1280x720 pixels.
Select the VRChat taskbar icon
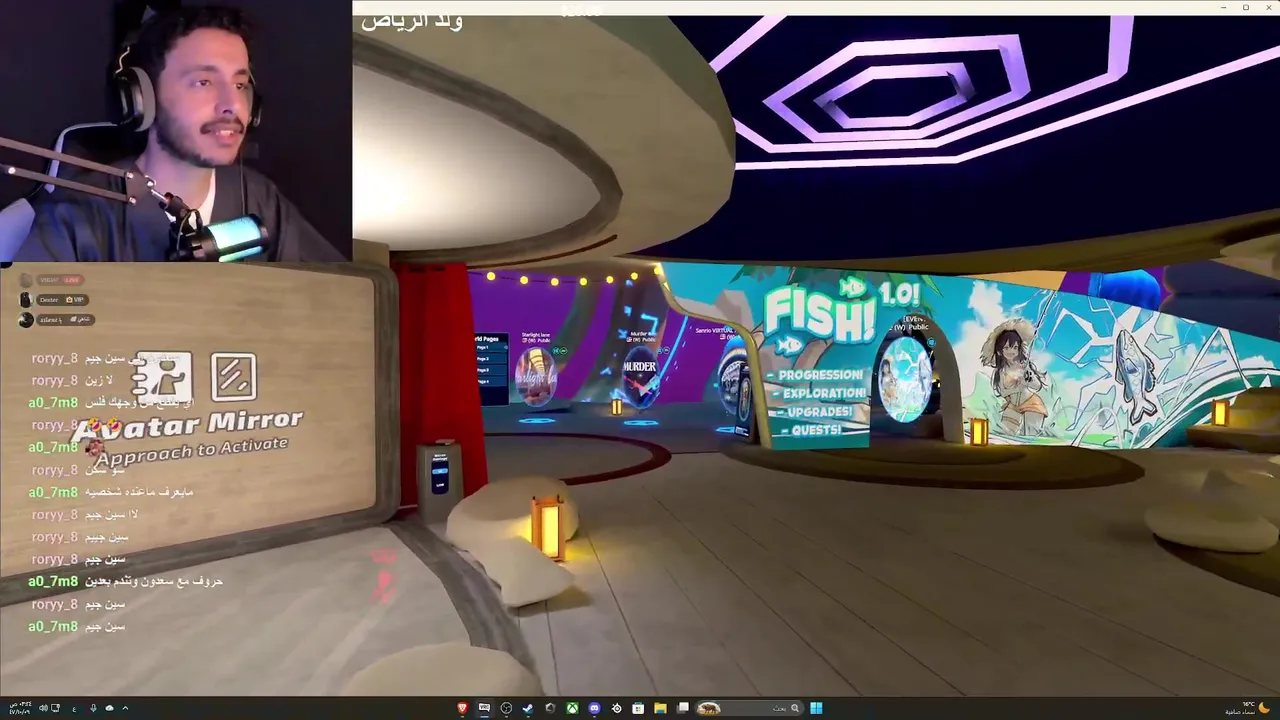point(484,708)
